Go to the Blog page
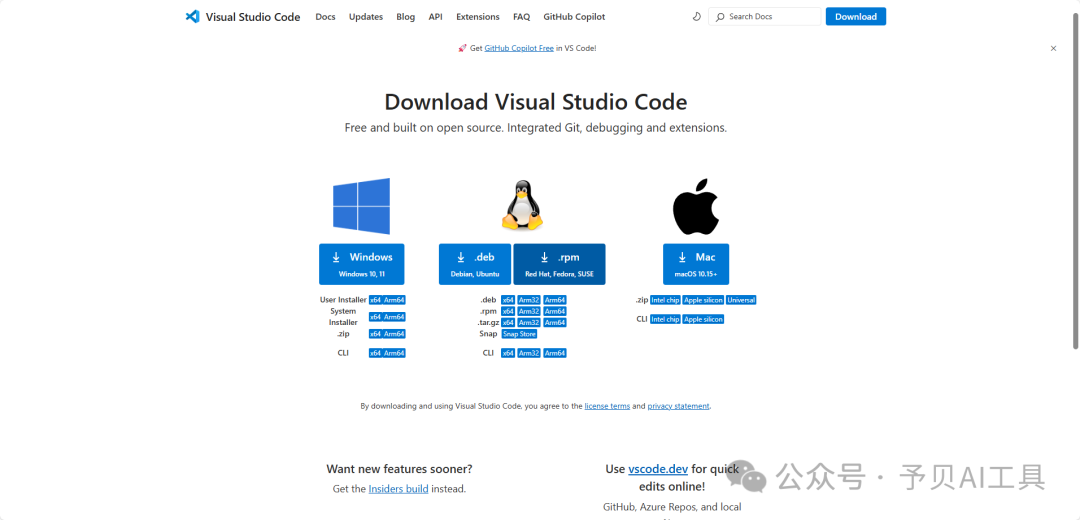The image size is (1080, 520). (x=406, y=17)
